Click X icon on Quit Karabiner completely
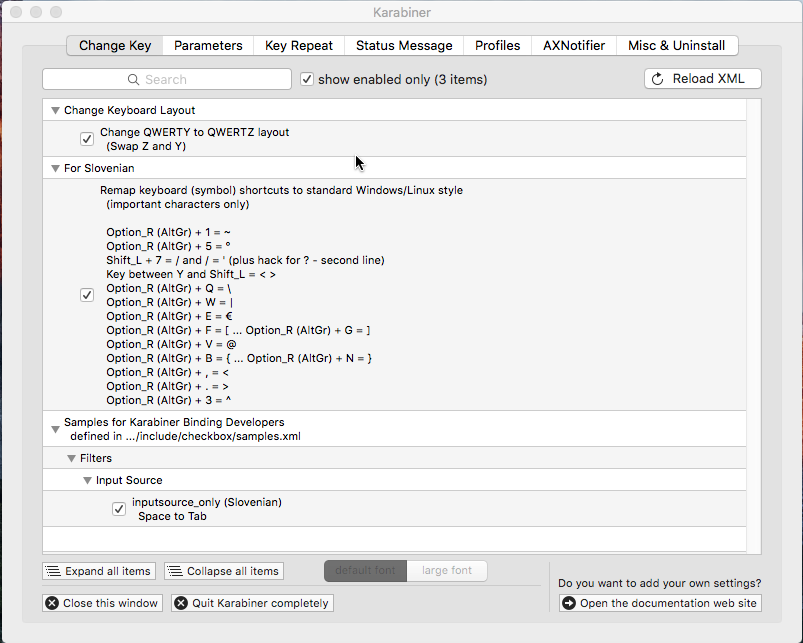The width and height of the screenshot is (803, 643). click(x=181, y=603)
